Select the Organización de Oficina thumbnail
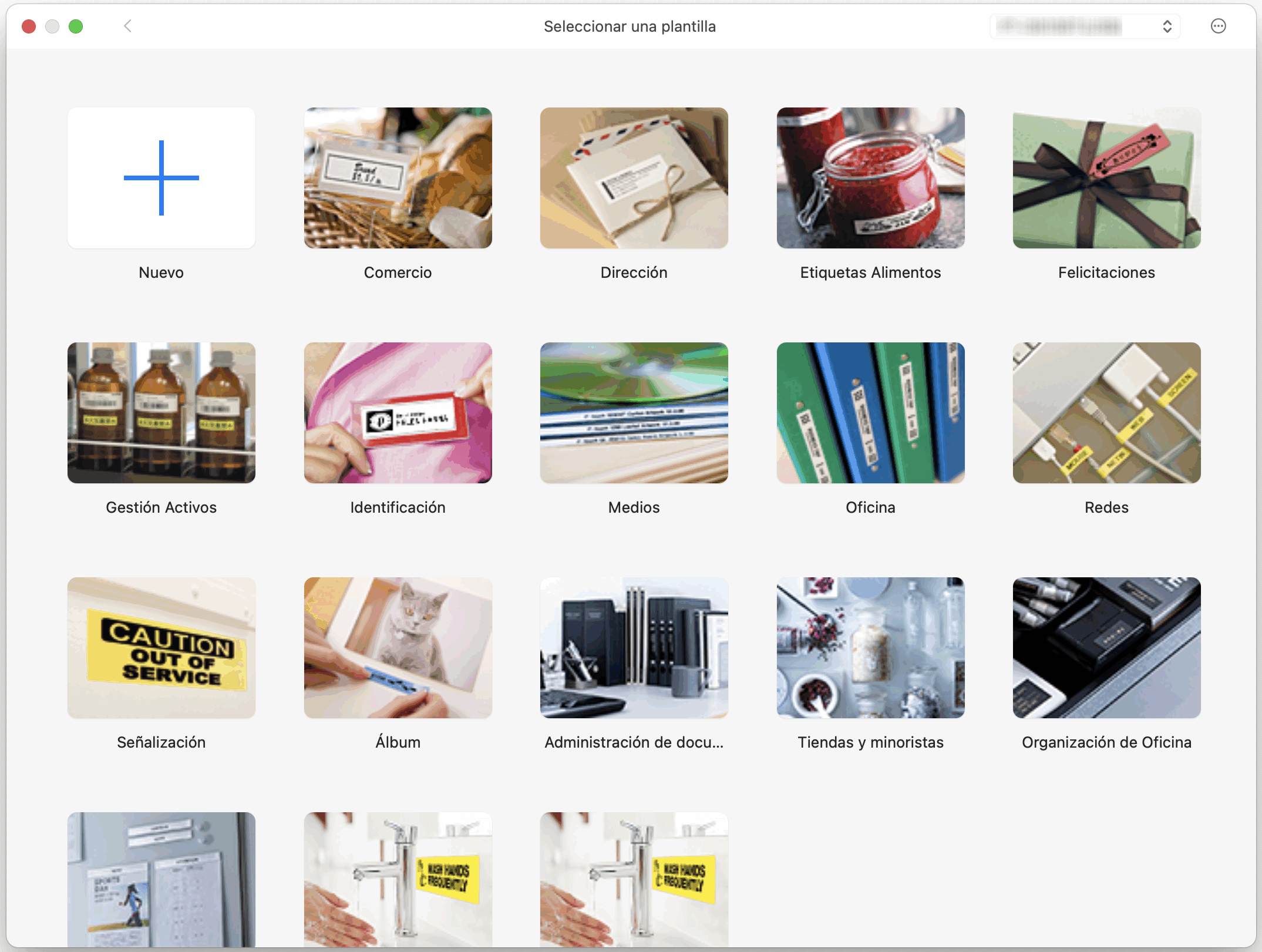 click(x=1107, y=648)
